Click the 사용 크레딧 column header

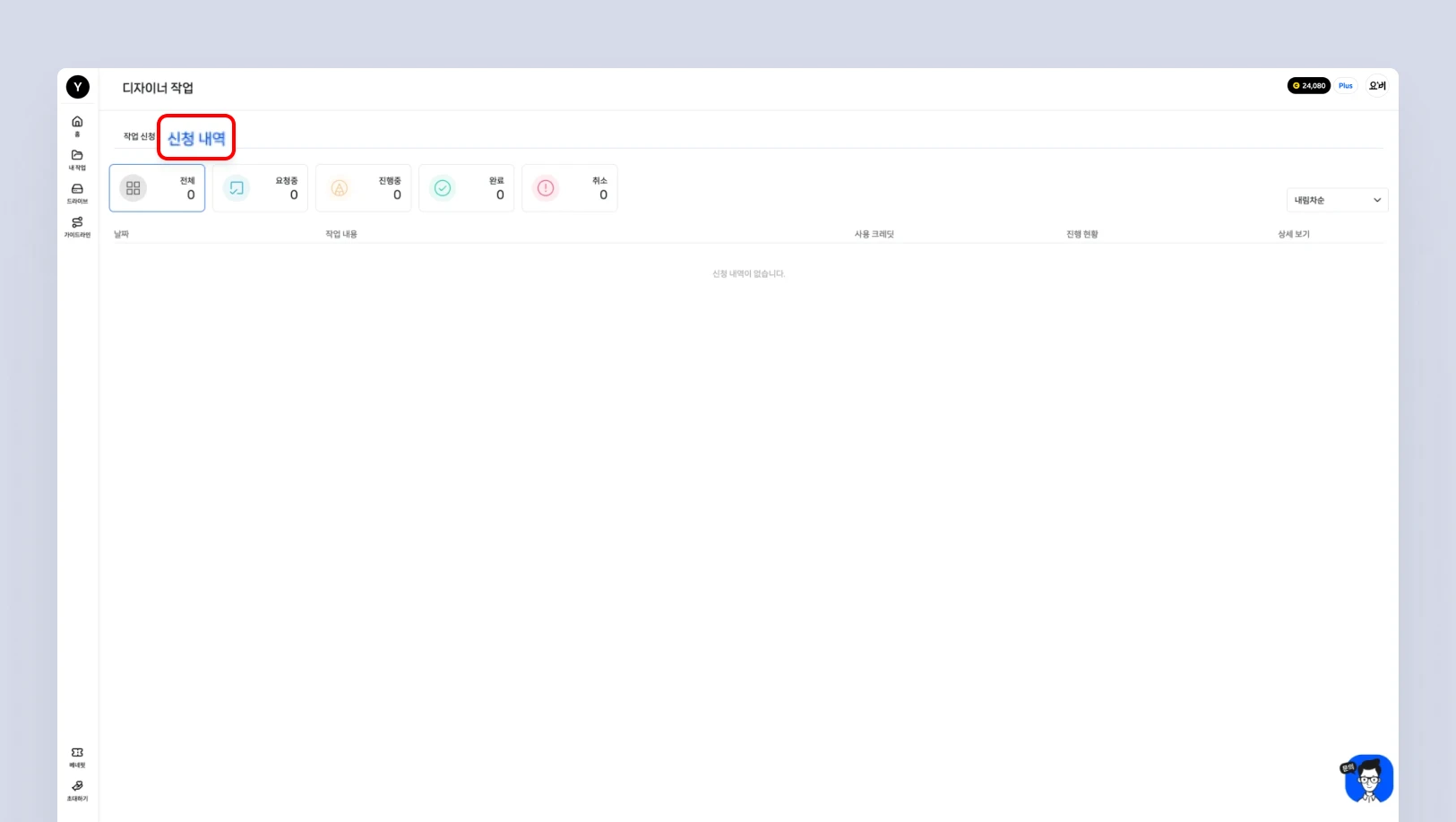[874, 234]
